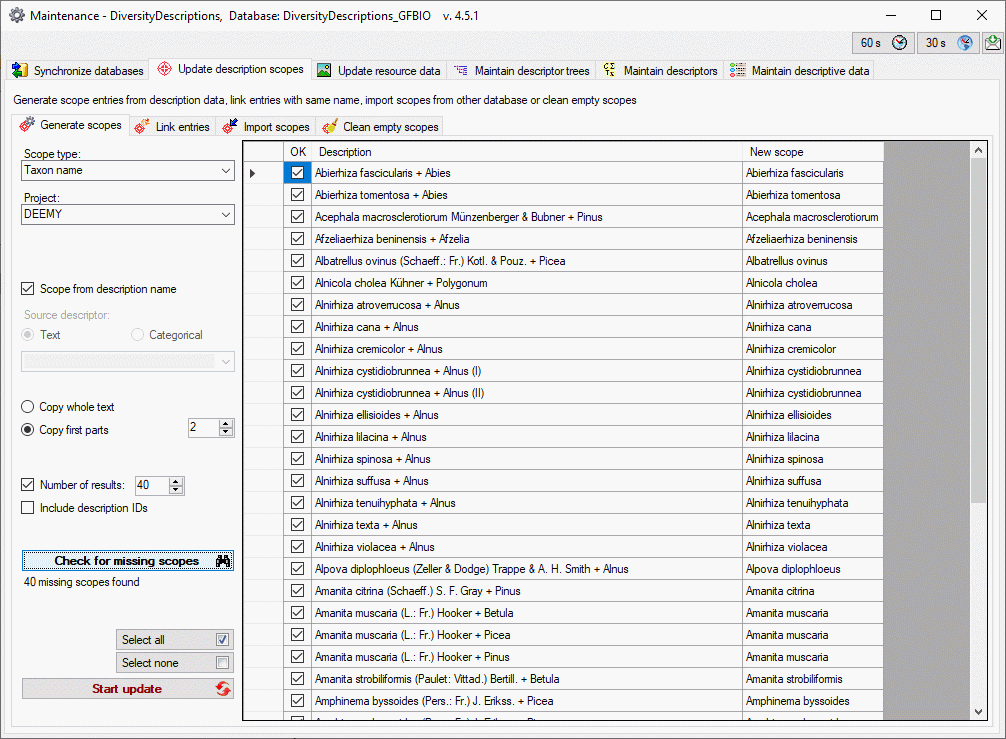
Task: Click the 60 s timeout clock button
Action: pos(883,43)
